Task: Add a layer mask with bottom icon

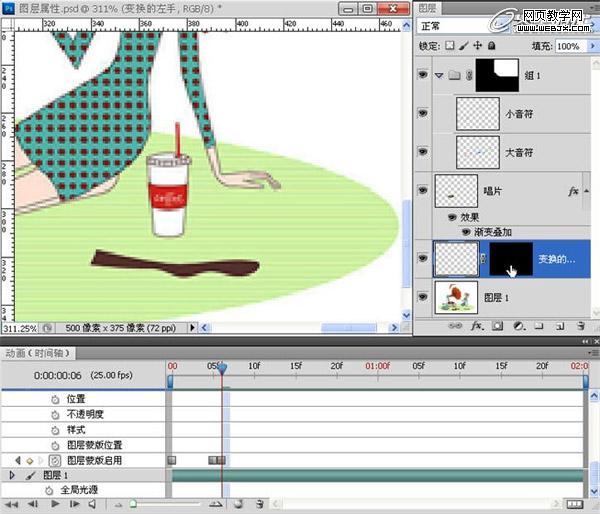Action: click(x=497, y=326)
